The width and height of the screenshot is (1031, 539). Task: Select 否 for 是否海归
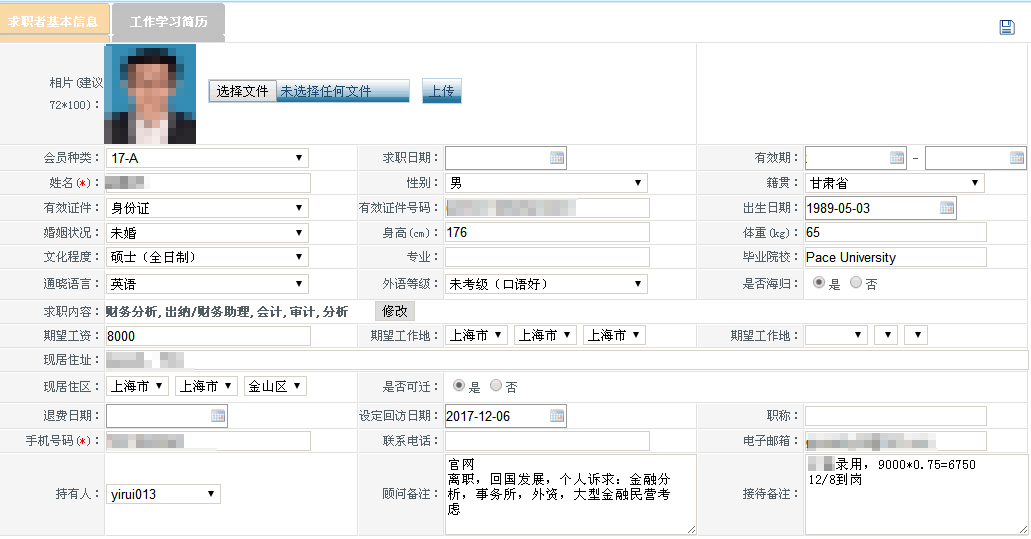point(855,282)
